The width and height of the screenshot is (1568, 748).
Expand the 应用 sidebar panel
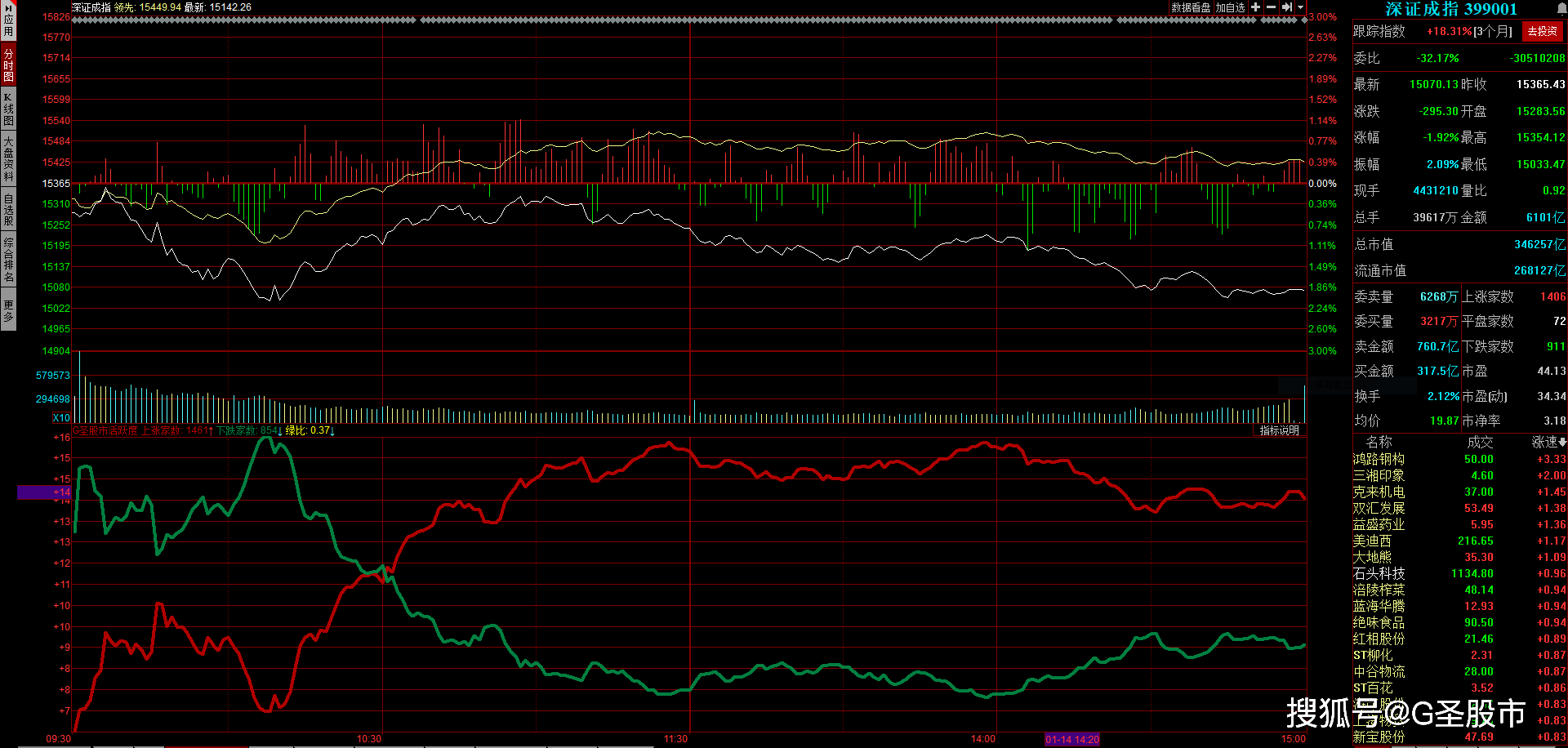[8, 20]
